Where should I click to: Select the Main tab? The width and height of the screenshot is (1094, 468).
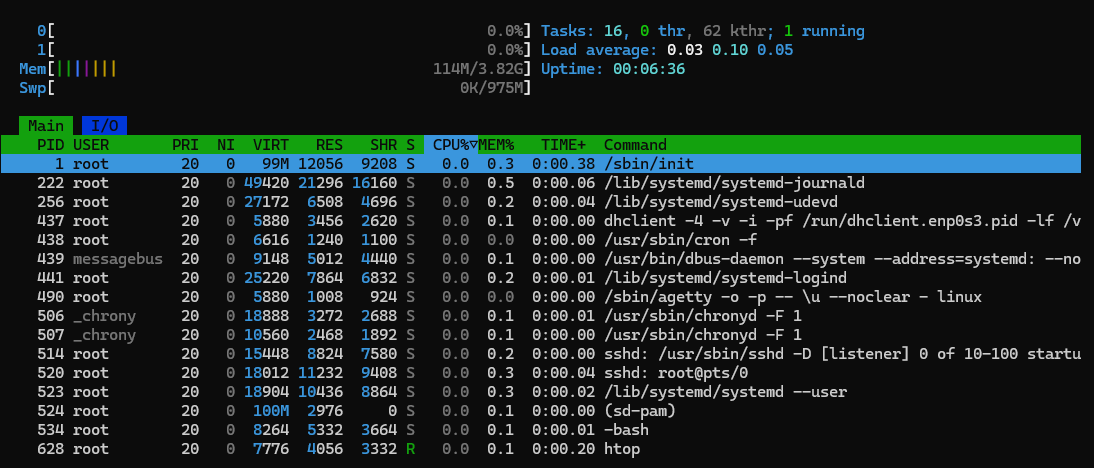pyautogui.click(x=46, y=126)
